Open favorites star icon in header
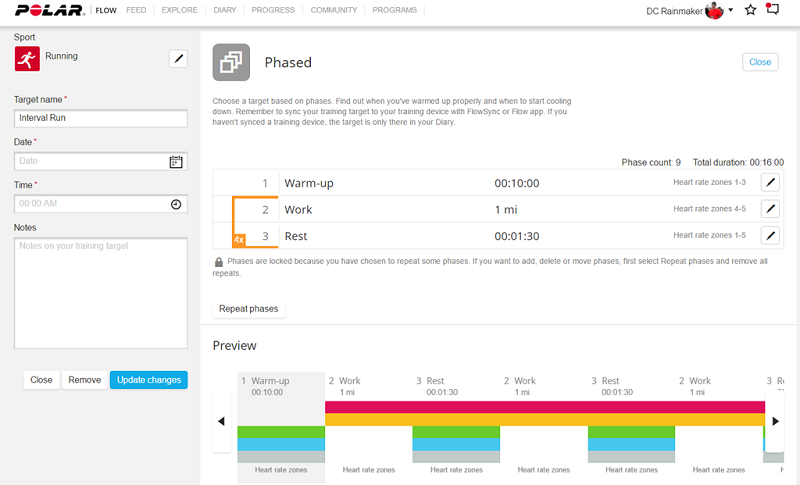800x485 pixels. tap(750, 10)
